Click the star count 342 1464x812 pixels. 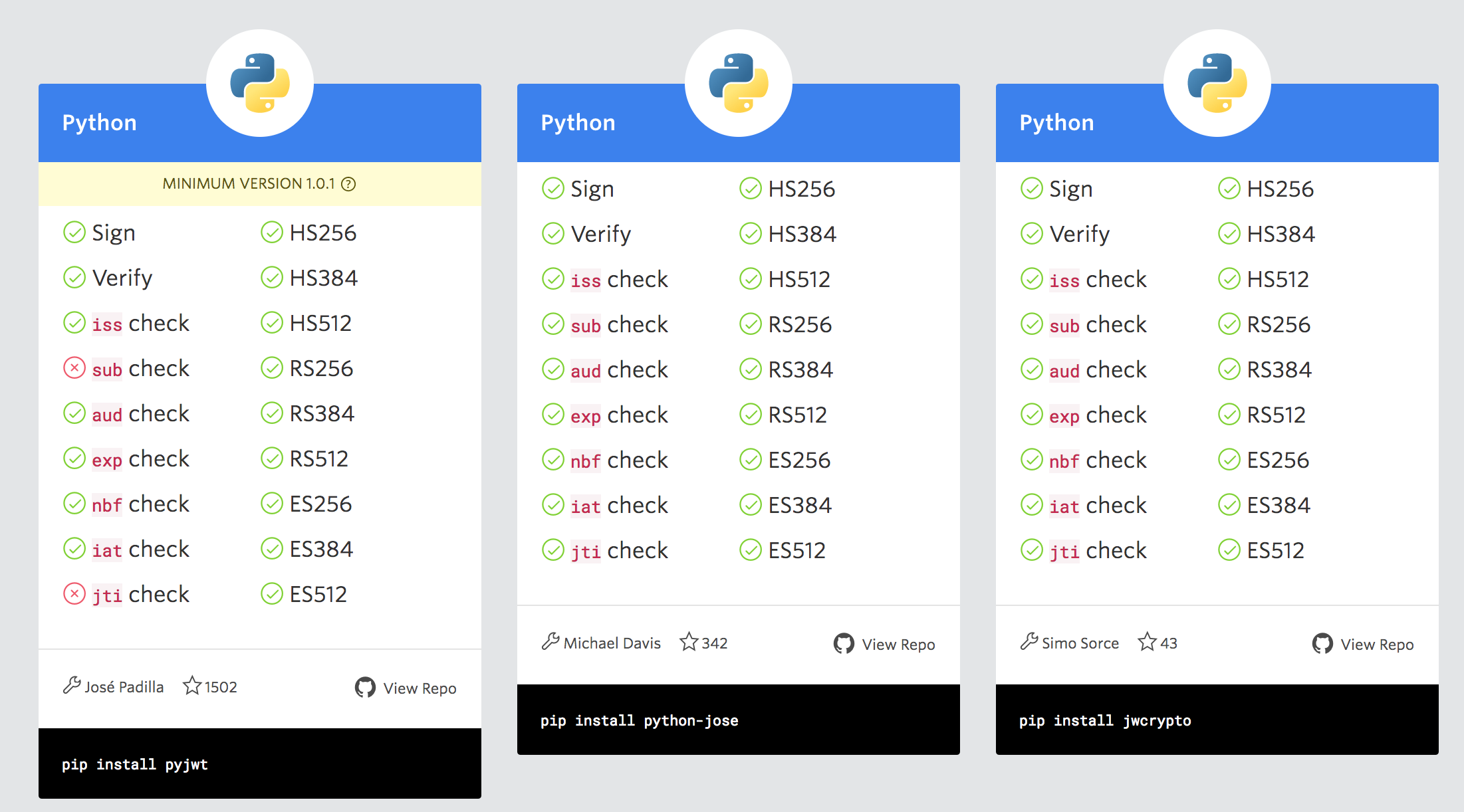[715, 643]
